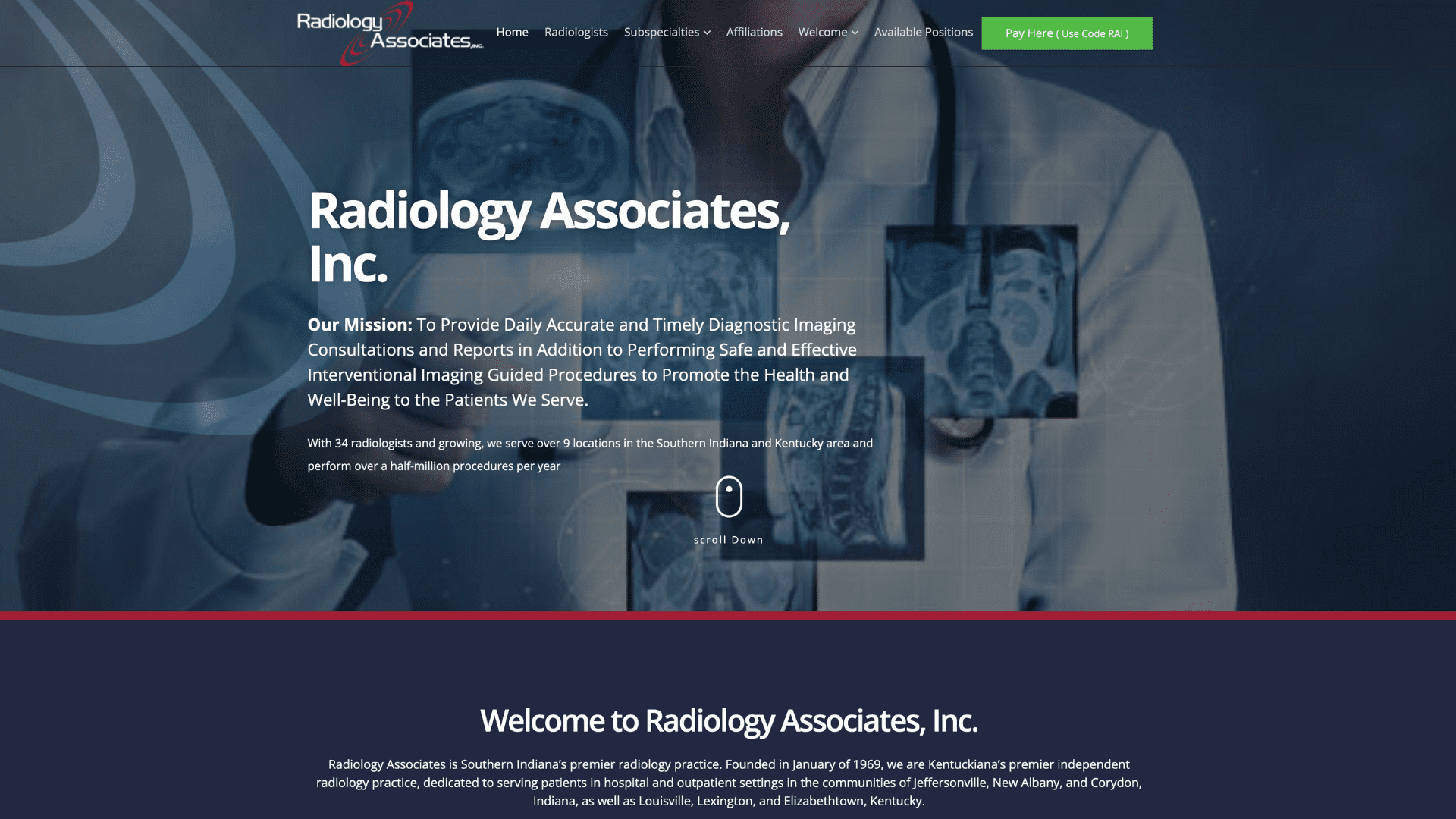Toggle the Available Positions nav link

point(924,32)
